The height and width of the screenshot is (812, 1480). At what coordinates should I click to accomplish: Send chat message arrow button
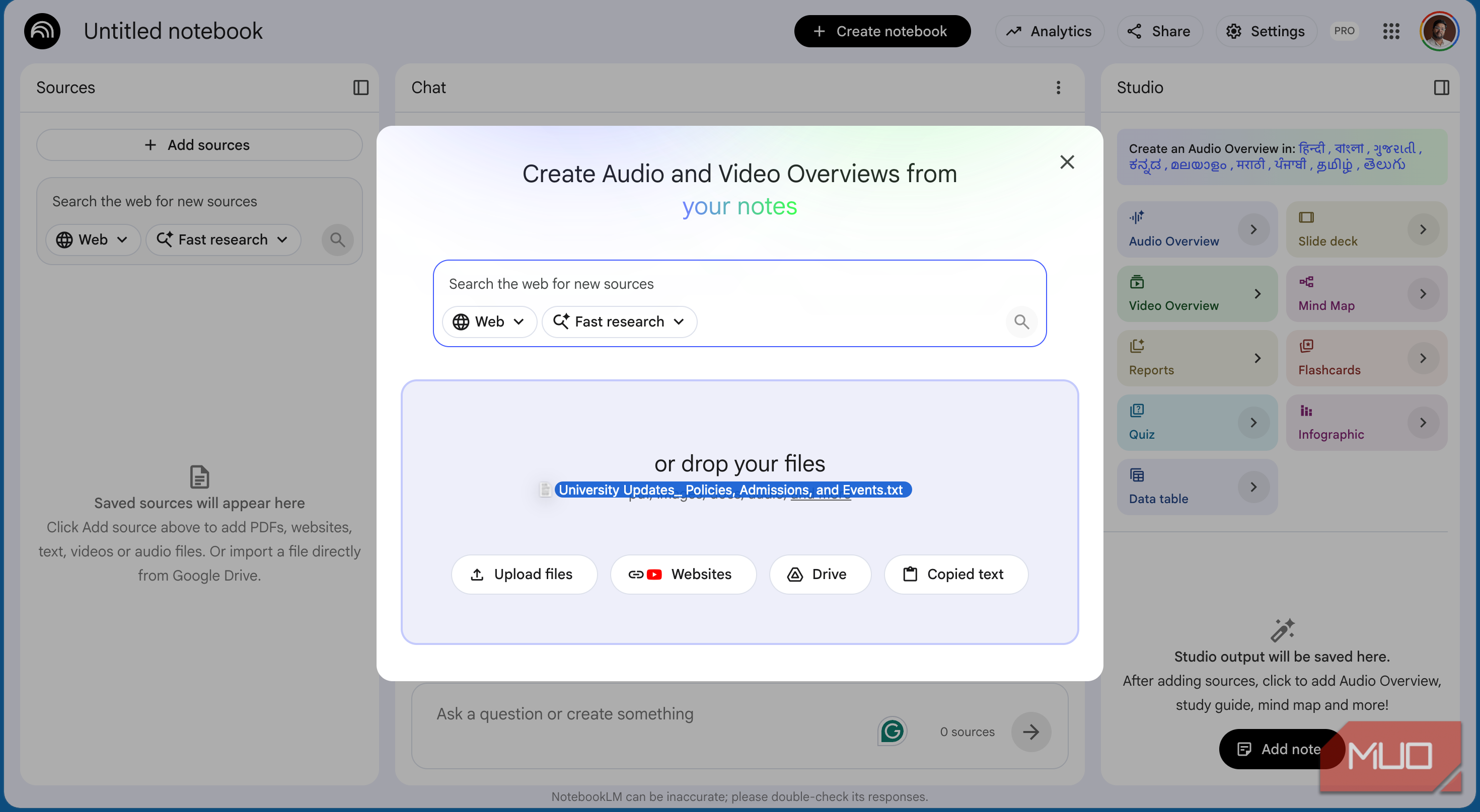(1031, 731)
